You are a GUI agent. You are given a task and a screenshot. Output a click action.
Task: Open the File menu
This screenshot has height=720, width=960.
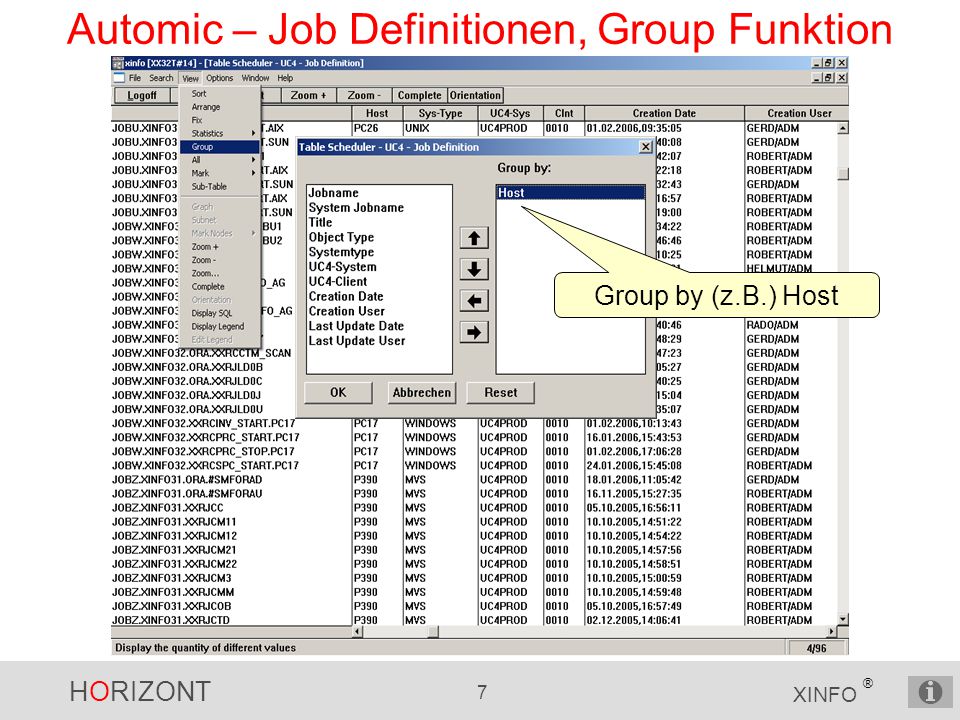coord(135,78)
